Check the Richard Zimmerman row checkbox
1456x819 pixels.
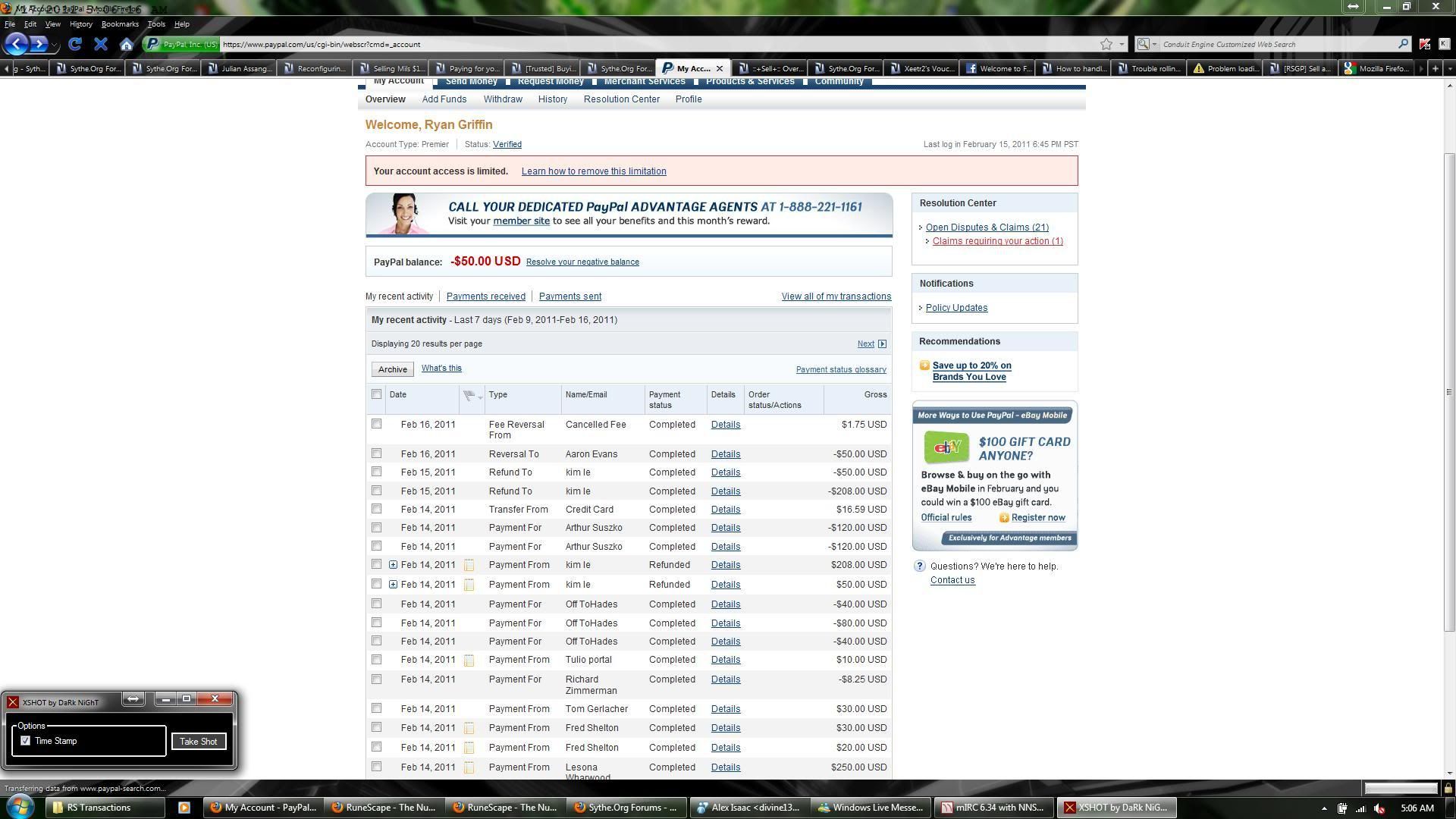[376, 679]
